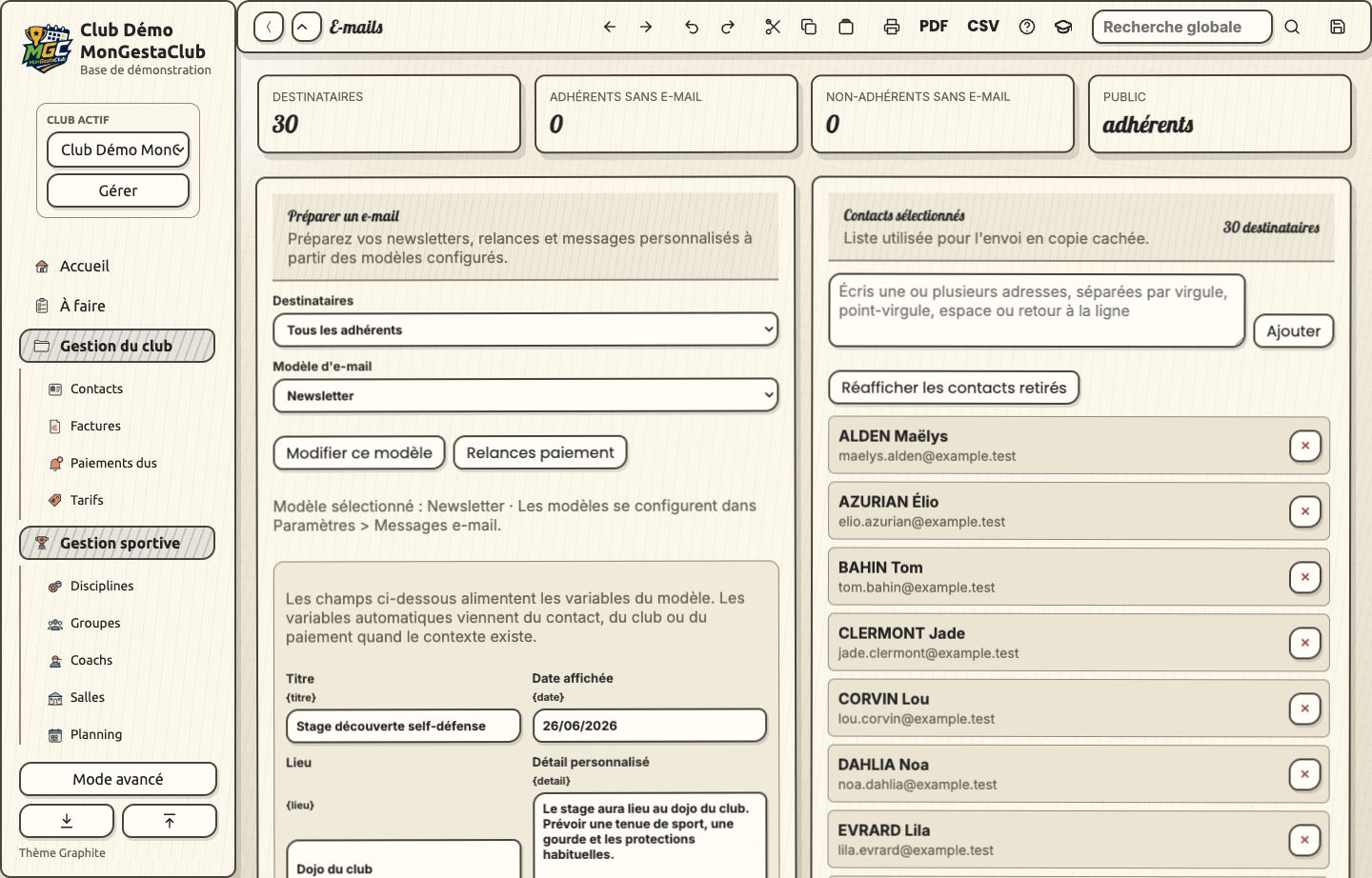Open the Destinataires dropdown
This screenshot has height=878, width=1372.
pyautogui.click(x=525, y=329)
